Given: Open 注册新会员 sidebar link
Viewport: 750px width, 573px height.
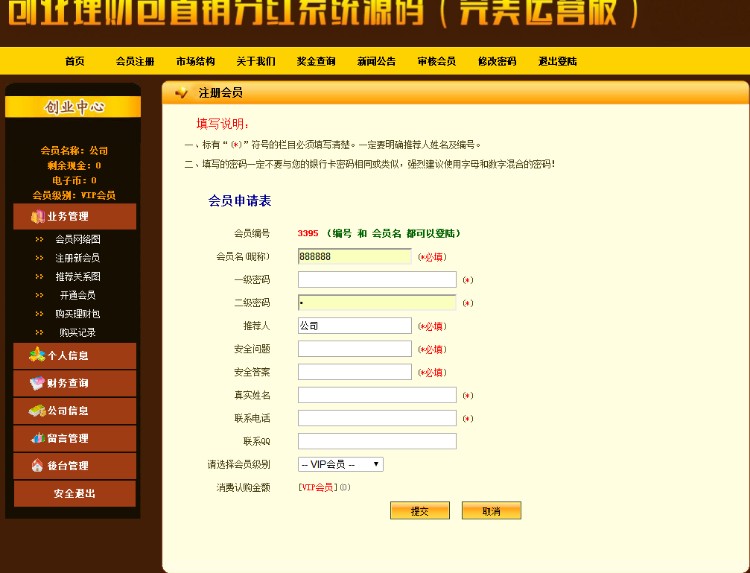Looking at the screenshot, I should coord(77,258).
